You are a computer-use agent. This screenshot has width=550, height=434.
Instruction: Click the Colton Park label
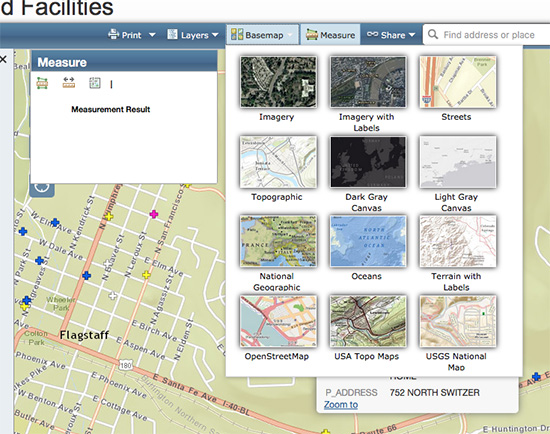pos(35,338)
